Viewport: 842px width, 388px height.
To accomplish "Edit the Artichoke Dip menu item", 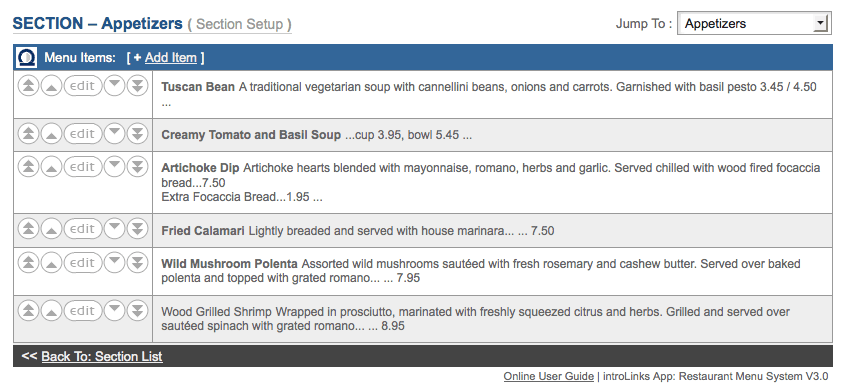I will [83, 166].
